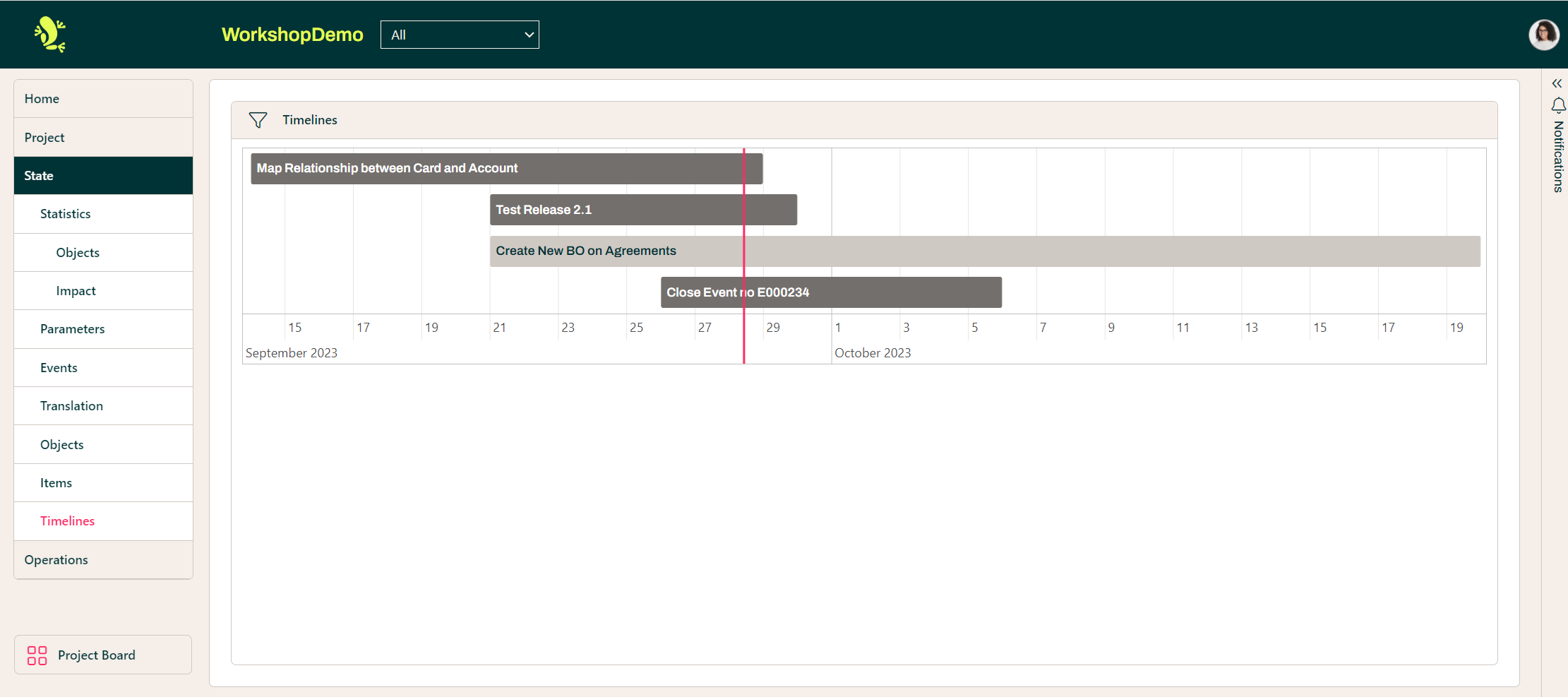Select the Test Release 2.1 timeline bar
Screen dimensions: 1568x697
(642, 209)
